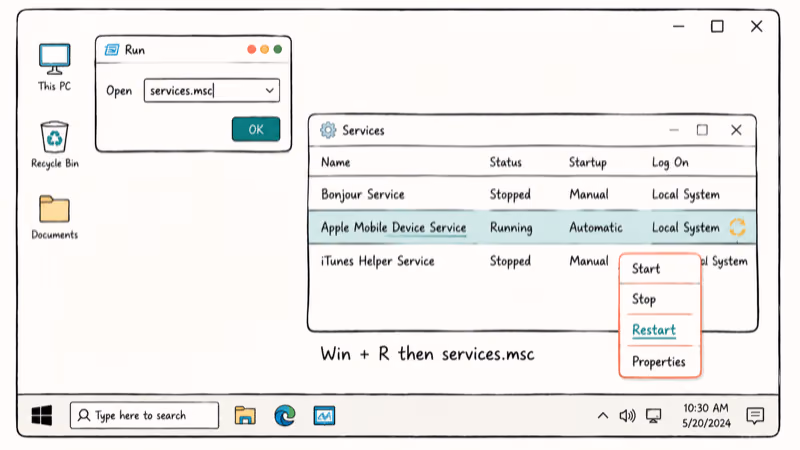
Task: Expand the Open combo box dropdown arrow
Action: (x=269, y=90)
